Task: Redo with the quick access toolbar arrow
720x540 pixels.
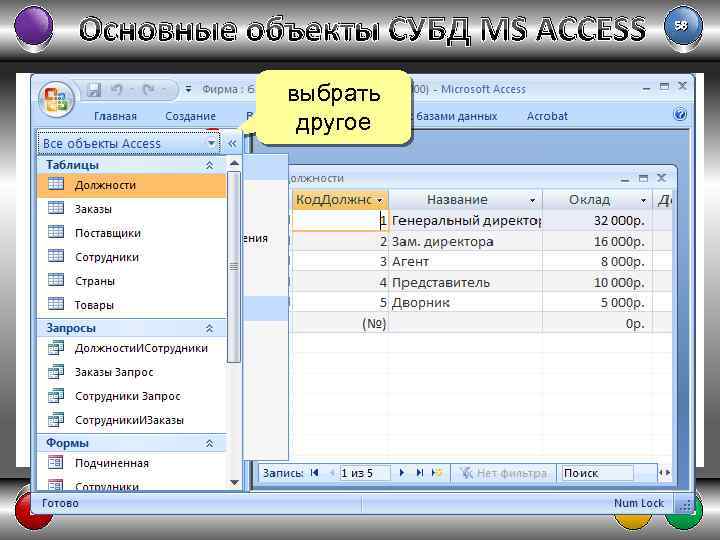Action: (x=149, y=90)
